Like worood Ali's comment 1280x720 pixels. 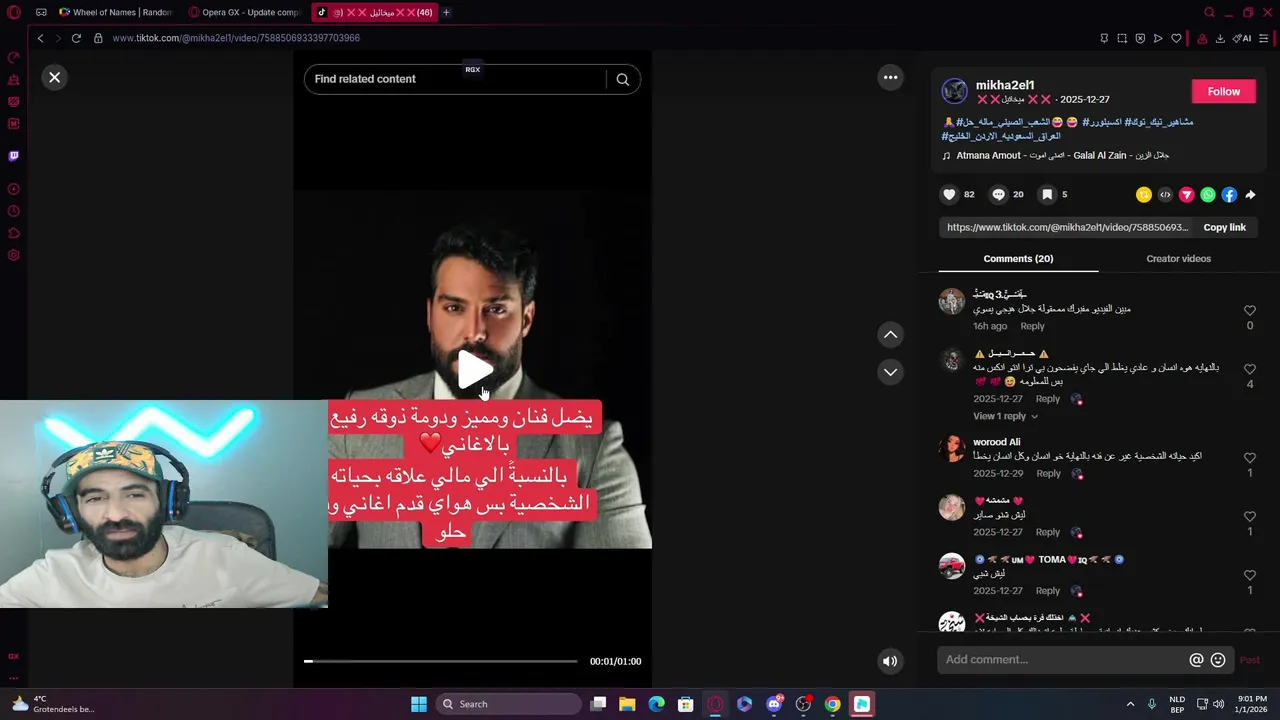pos(1249,458)
